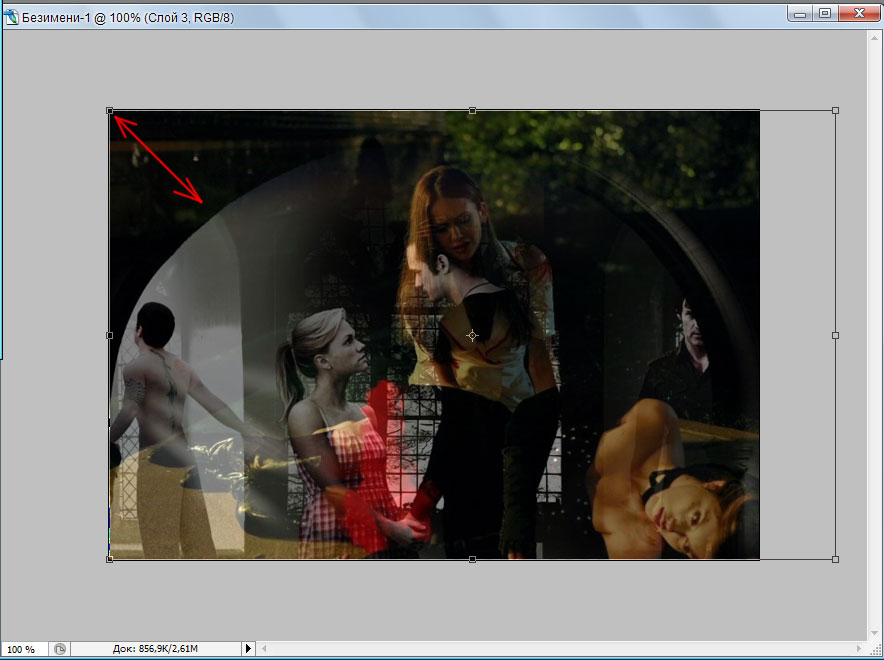Click the horizontal scrollbar left arrow
This screenshot has height=660, width=884.
[265, 649]
